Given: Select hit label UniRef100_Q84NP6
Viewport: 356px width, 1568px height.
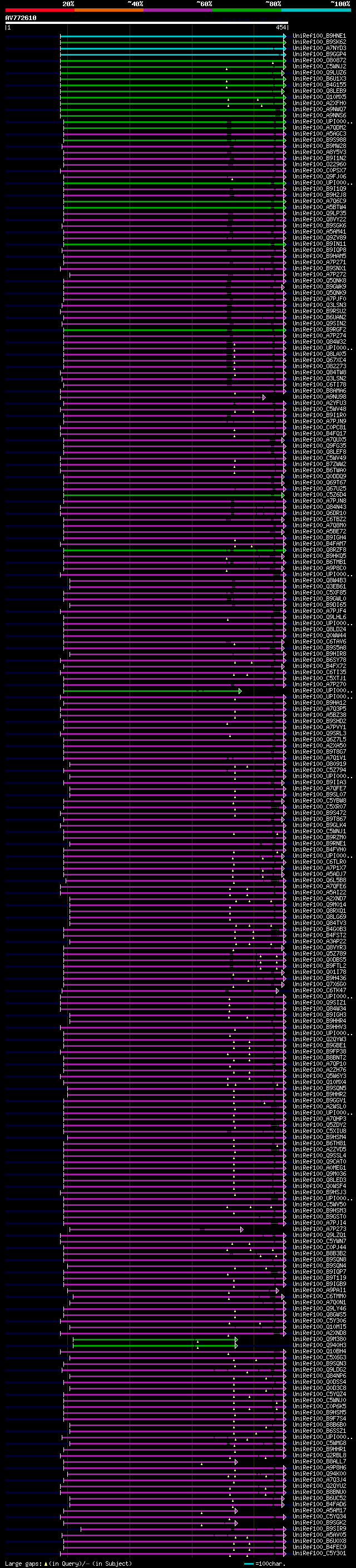Looking at the screenshot, I should point(319,1376).
